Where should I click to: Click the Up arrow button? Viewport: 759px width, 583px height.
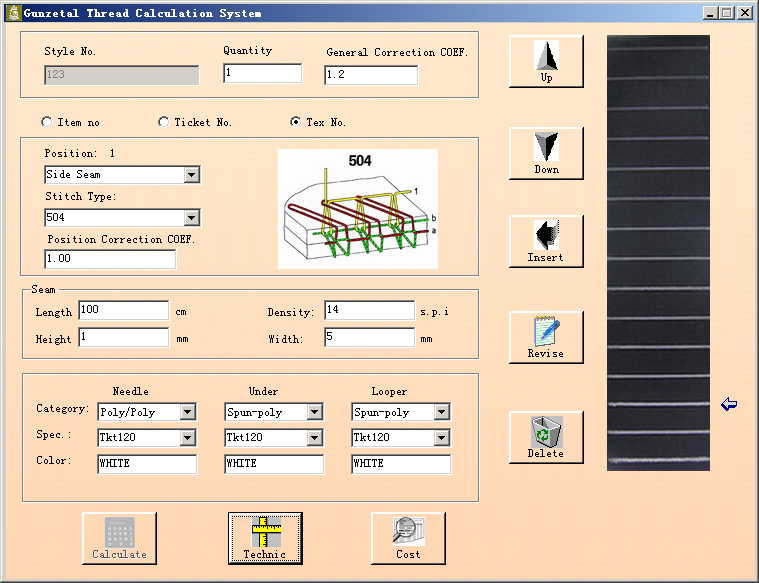pyautogui.click(x=546, y=61)
